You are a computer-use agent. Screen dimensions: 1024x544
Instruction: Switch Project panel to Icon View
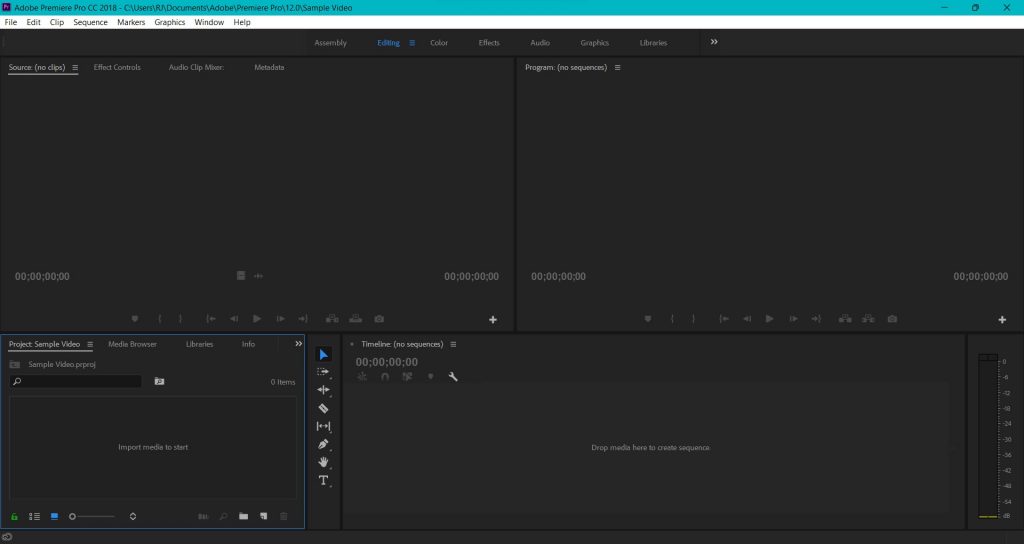click(54, 516)
